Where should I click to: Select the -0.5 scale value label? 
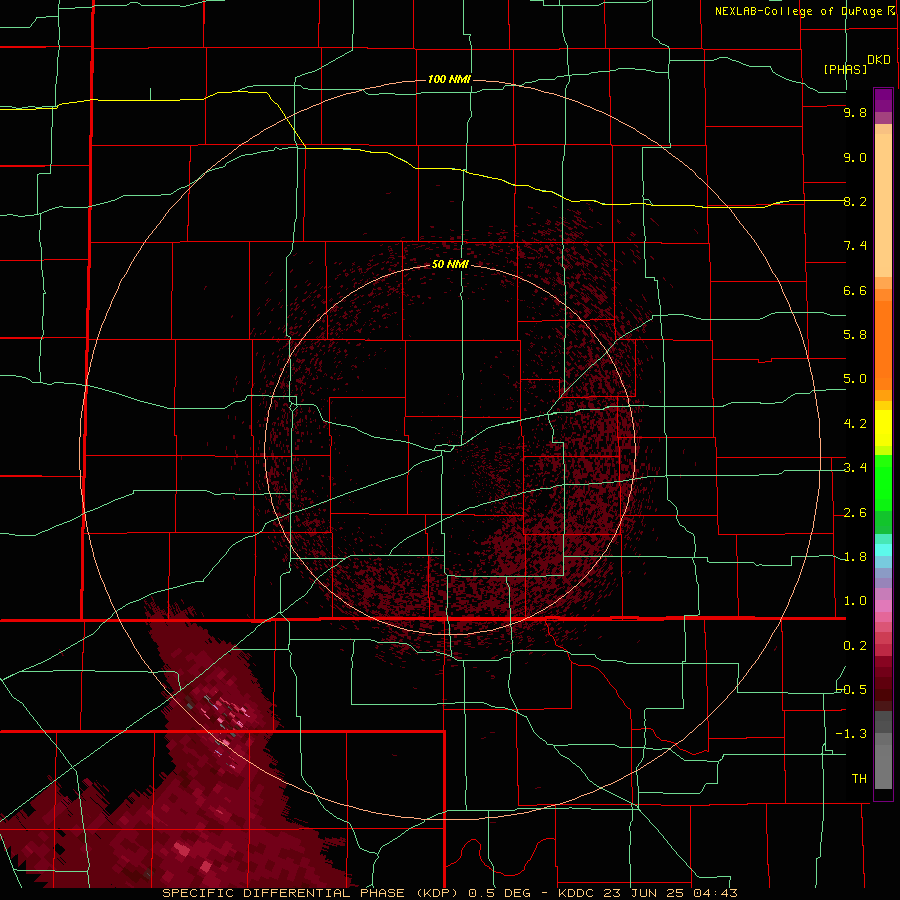point(852,690)
